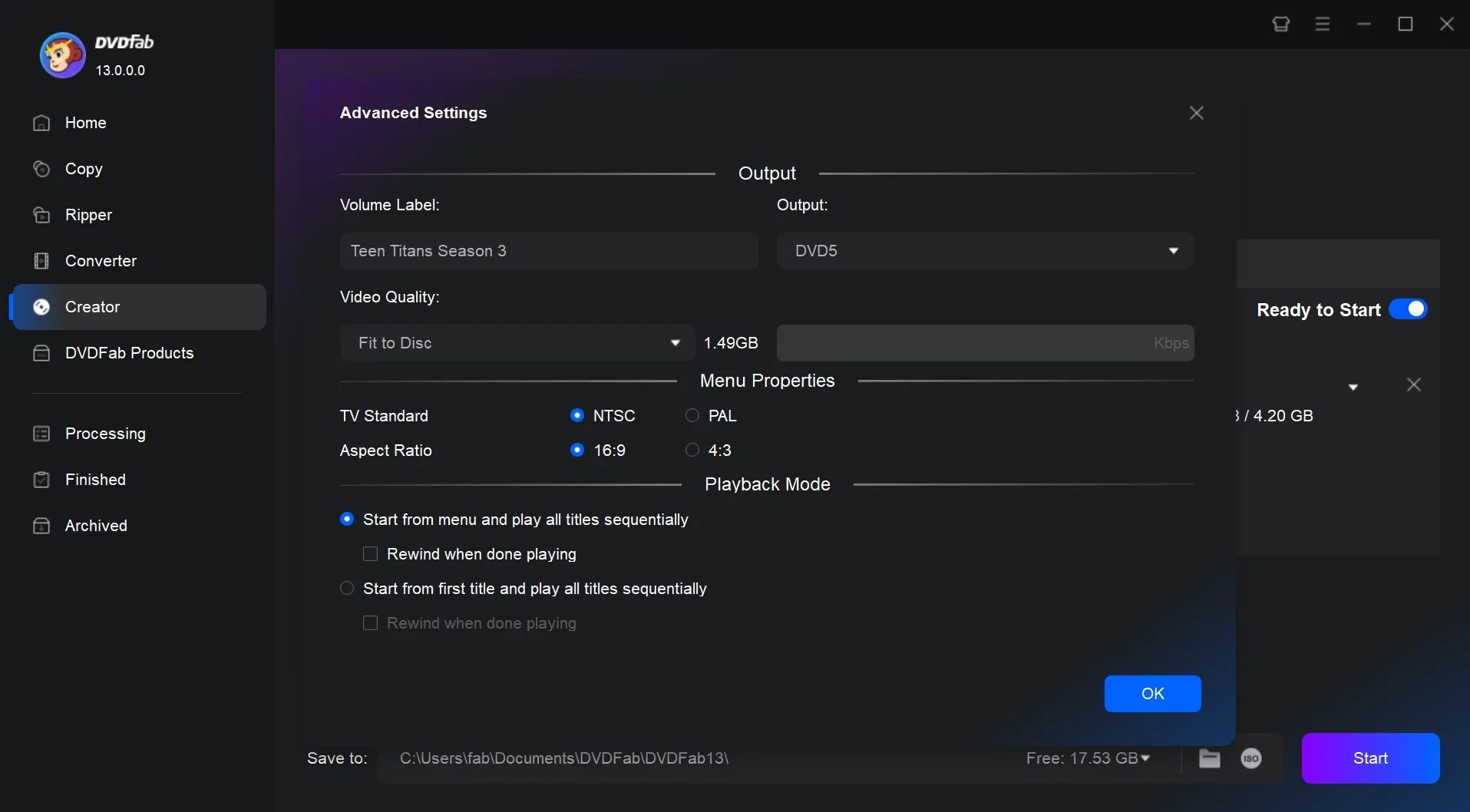
Task: Click the ISO output icon near Save to
Action: [1251, 758]
